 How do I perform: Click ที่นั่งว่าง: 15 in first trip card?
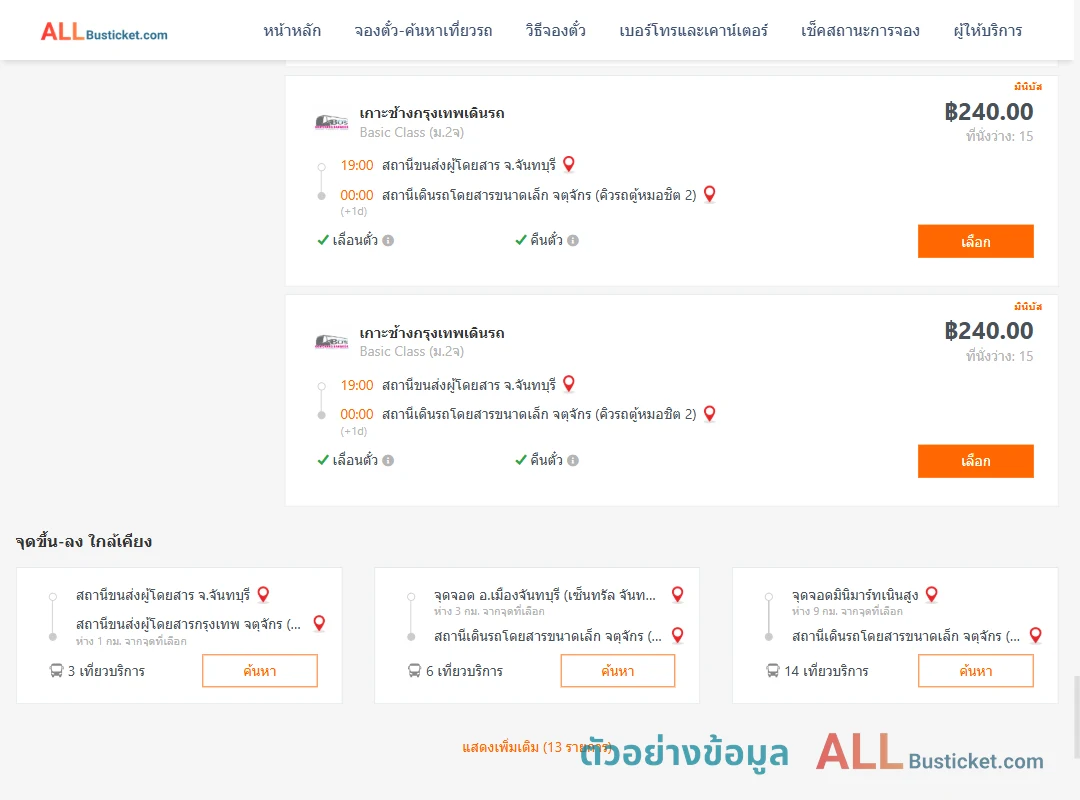coord(999,136)
